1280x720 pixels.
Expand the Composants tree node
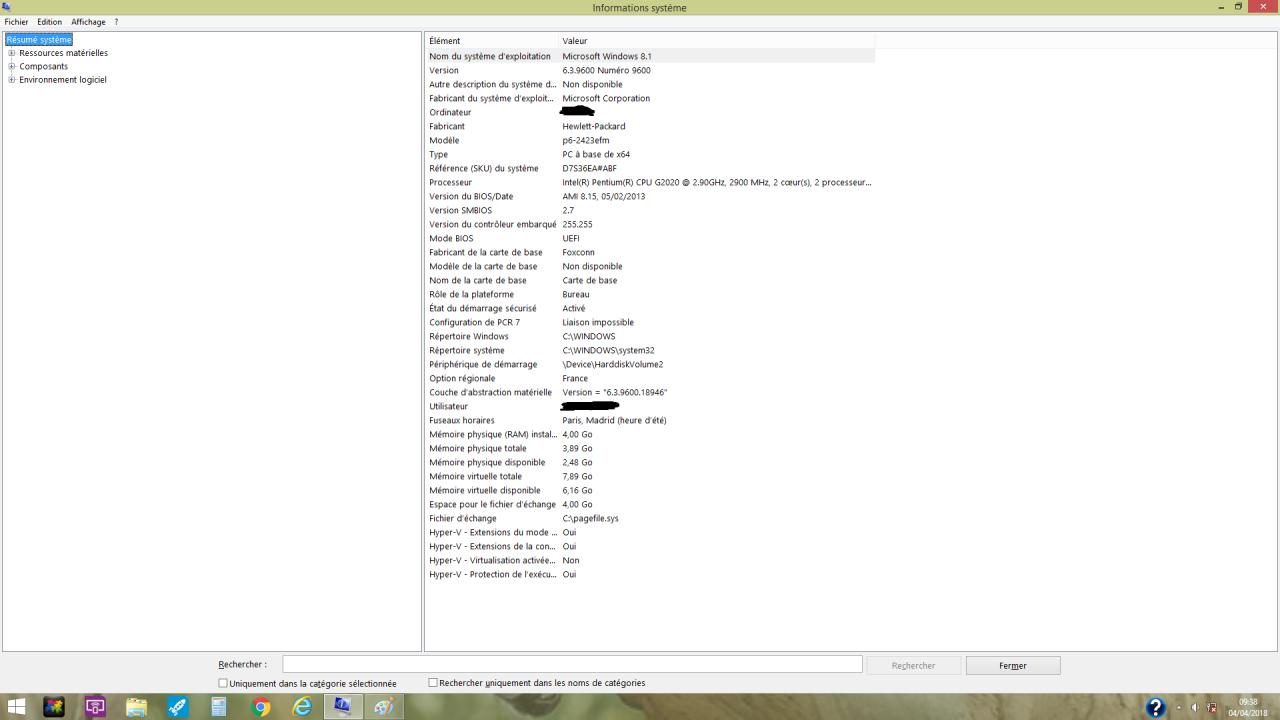click(12, 66)
